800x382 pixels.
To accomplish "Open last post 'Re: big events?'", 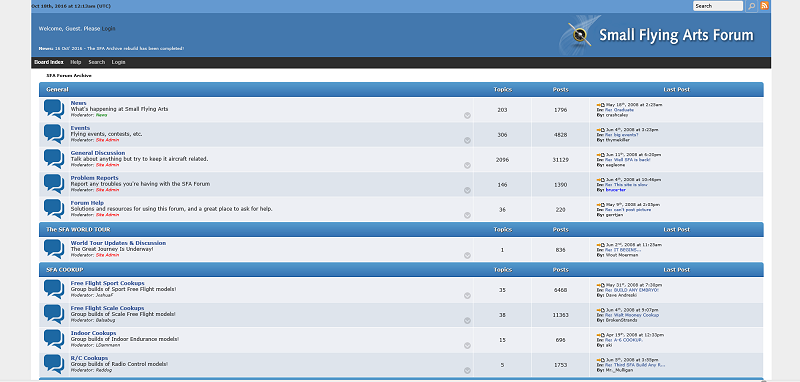I will [622, 135].
